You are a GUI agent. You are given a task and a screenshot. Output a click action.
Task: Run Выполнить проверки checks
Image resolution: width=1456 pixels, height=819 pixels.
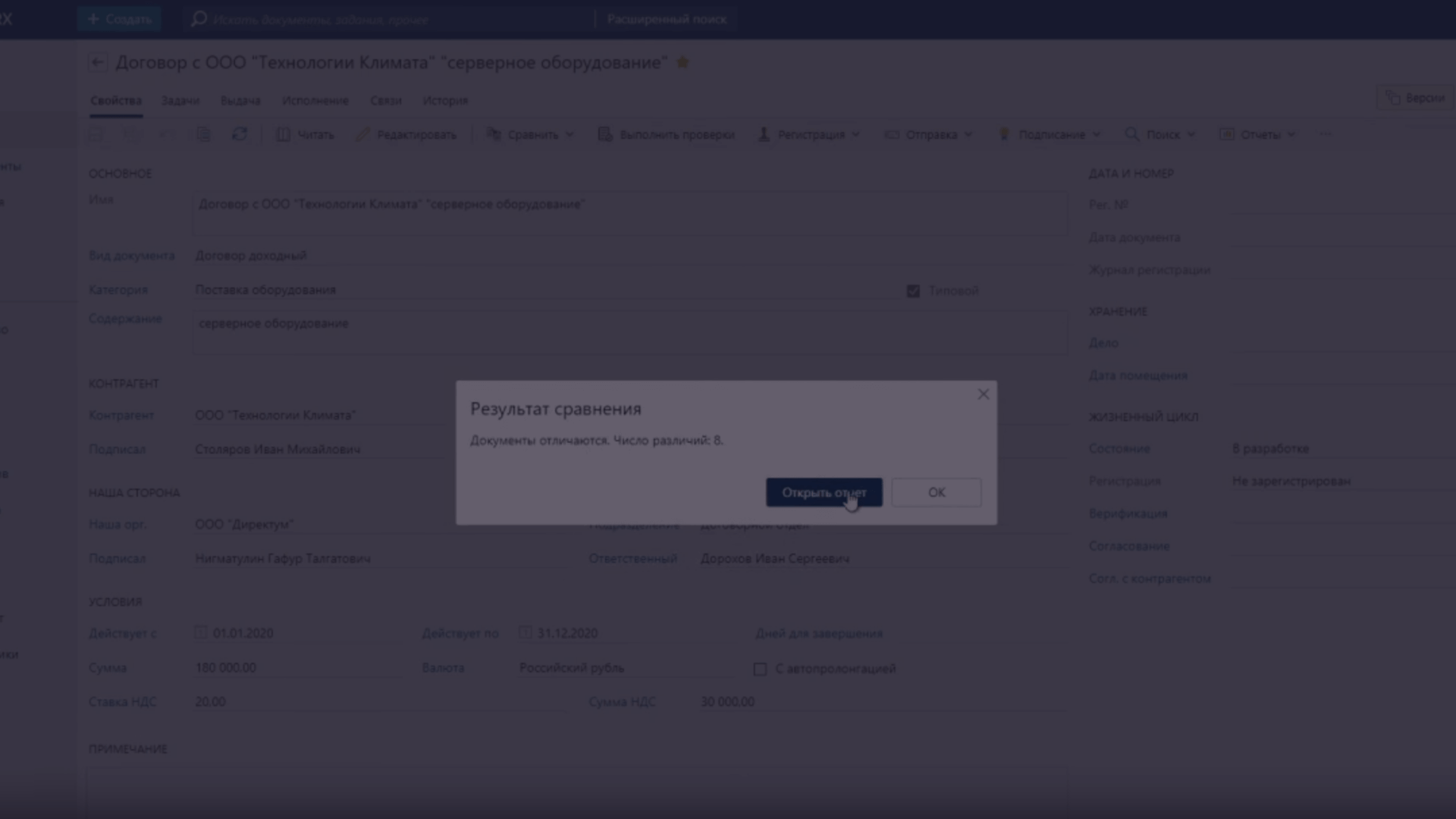click(666, 134)
